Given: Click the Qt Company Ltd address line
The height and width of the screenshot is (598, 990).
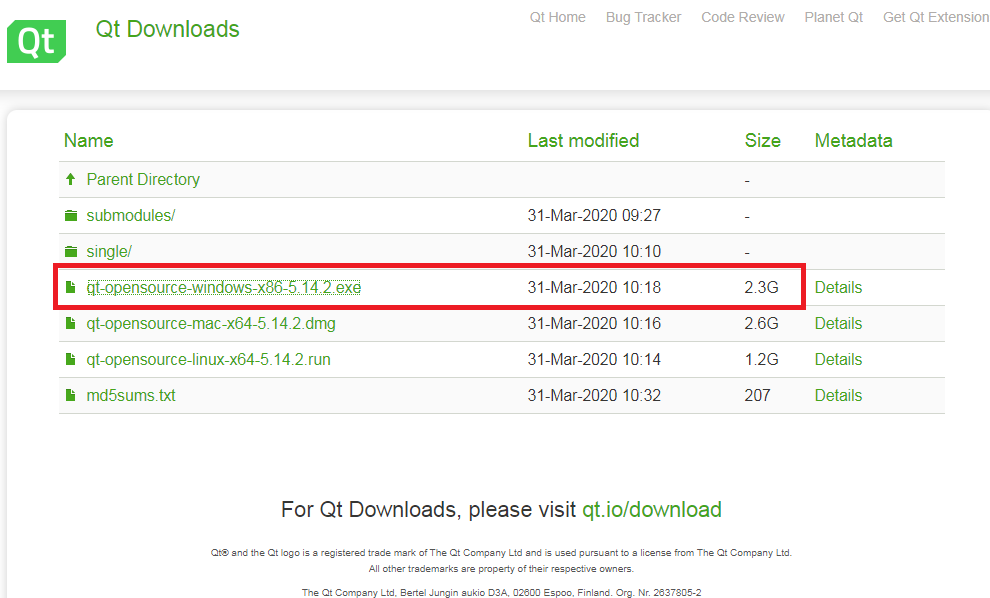Looking at the screenshot, I should click(x=501, y=592).
